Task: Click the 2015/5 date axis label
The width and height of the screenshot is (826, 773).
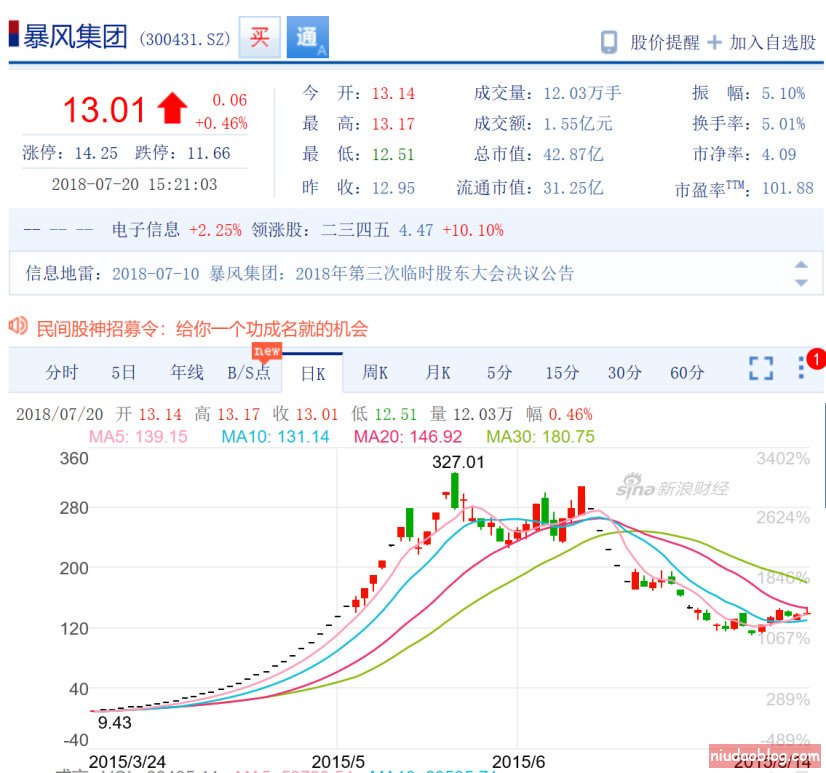Action: (338, 761)
